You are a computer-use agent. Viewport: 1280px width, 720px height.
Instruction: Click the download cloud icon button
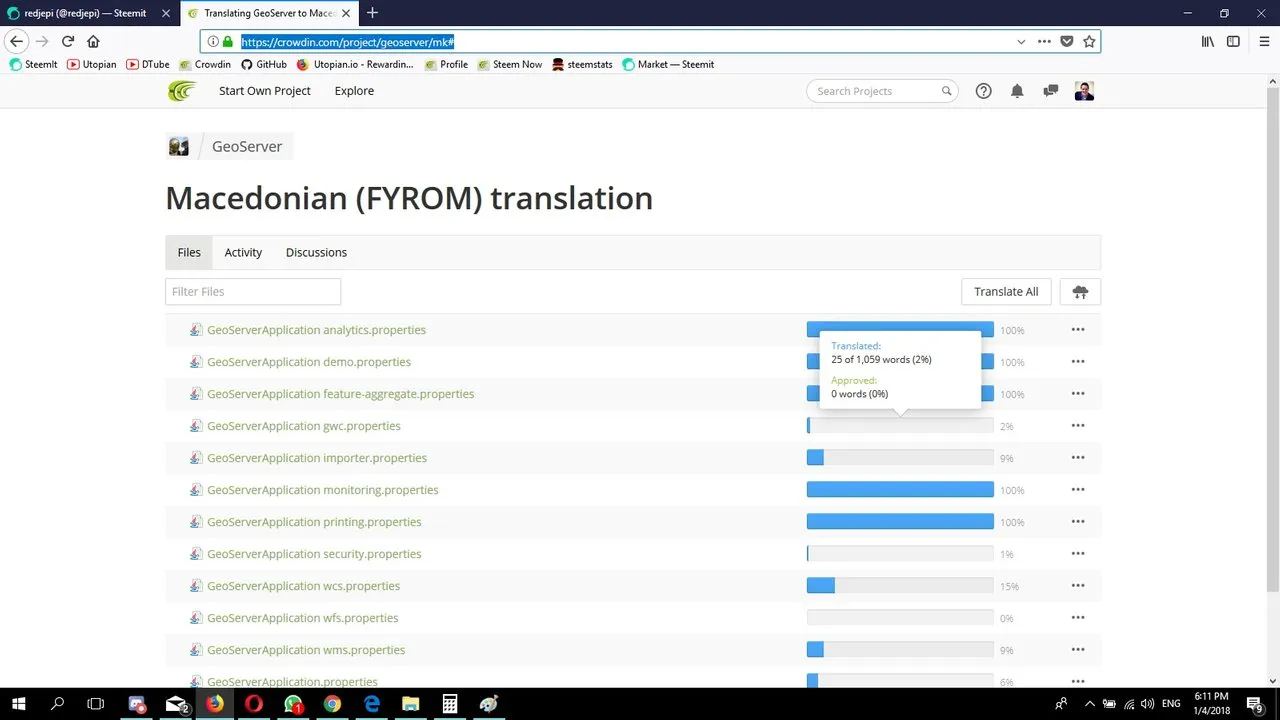pos(1080,291)
